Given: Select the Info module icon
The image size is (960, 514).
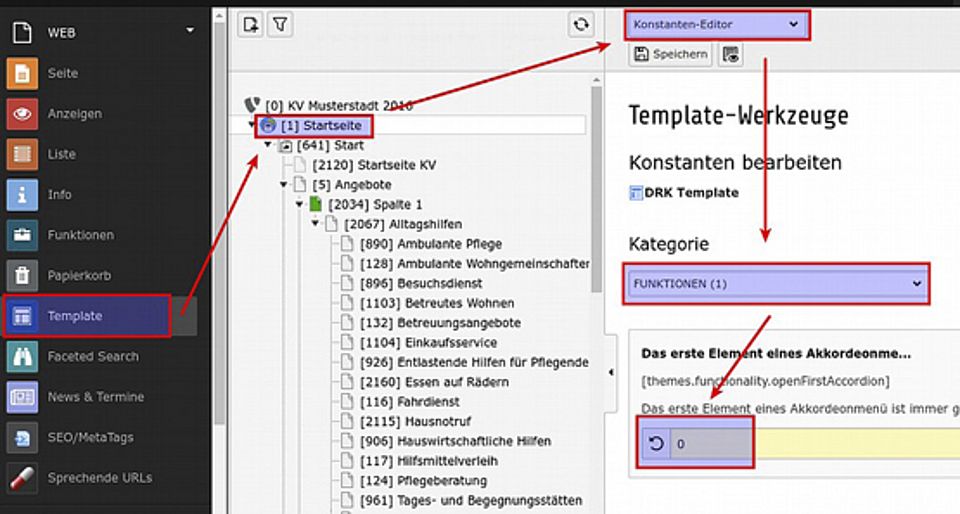Looking at the screenshot, I should coord(22,195).
